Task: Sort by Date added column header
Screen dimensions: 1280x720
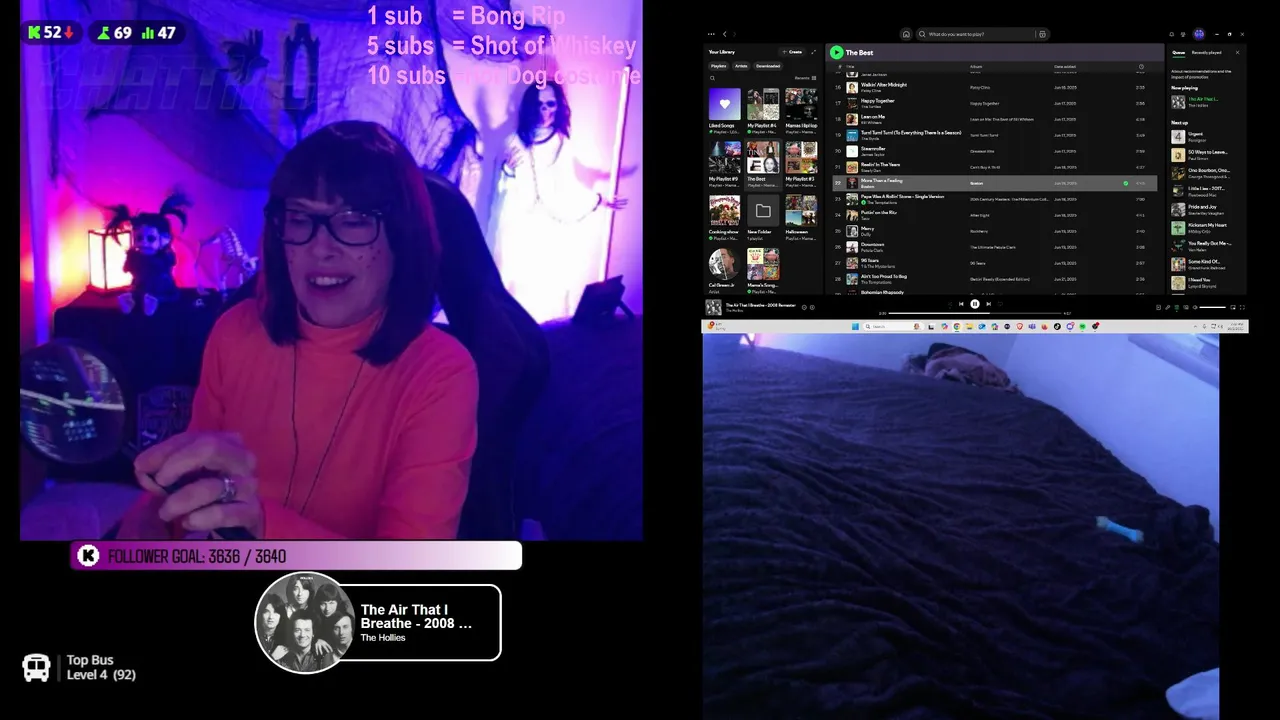Action: click(x=1065, y=67)
